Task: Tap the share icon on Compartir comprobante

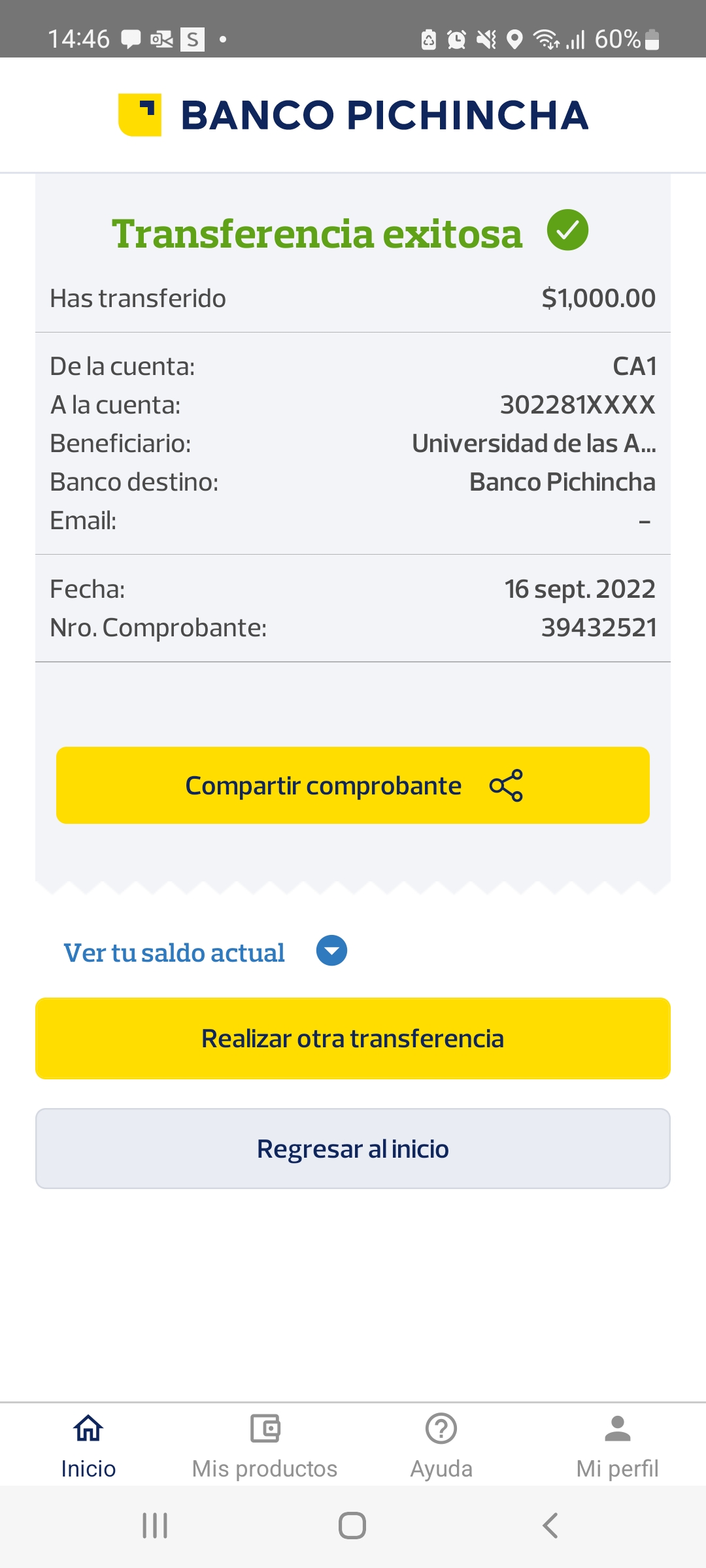Action: pyautogui.click(x=506, y=785)
